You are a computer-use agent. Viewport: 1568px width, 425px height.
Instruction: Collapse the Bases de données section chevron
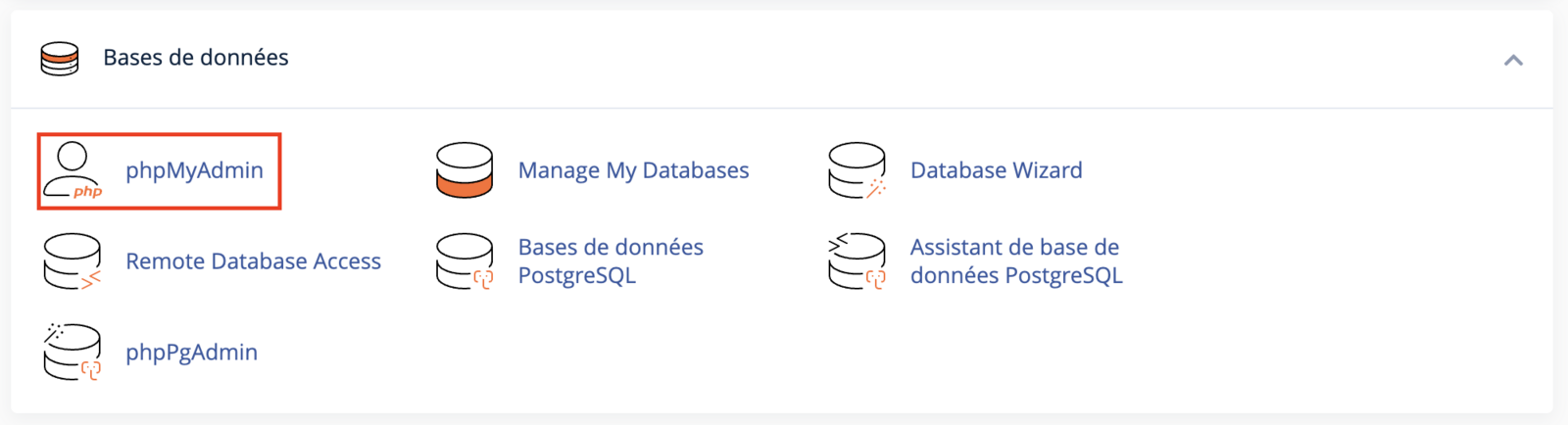click(x=1513, y=61)
